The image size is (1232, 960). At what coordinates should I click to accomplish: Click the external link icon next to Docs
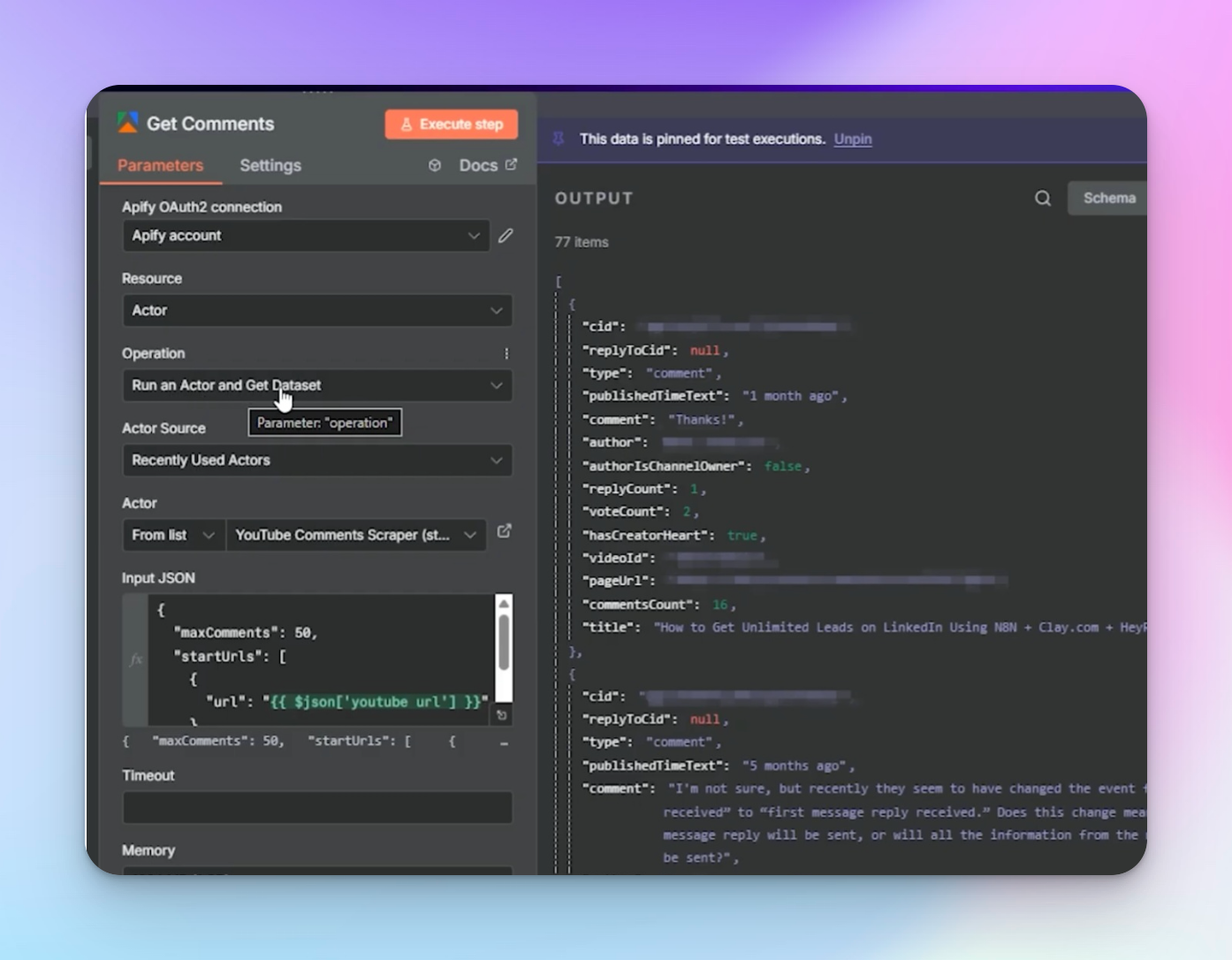coord(512,164)
